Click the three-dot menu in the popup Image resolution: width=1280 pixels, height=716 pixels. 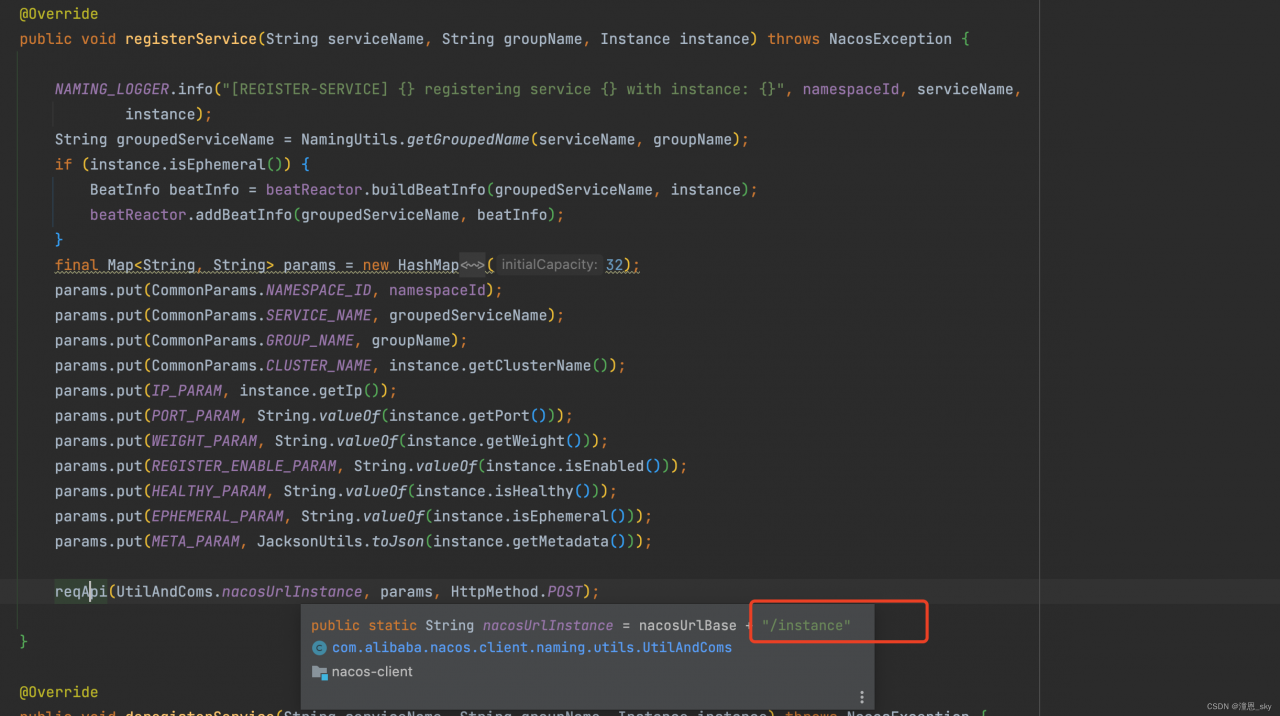tap(862, 697)
